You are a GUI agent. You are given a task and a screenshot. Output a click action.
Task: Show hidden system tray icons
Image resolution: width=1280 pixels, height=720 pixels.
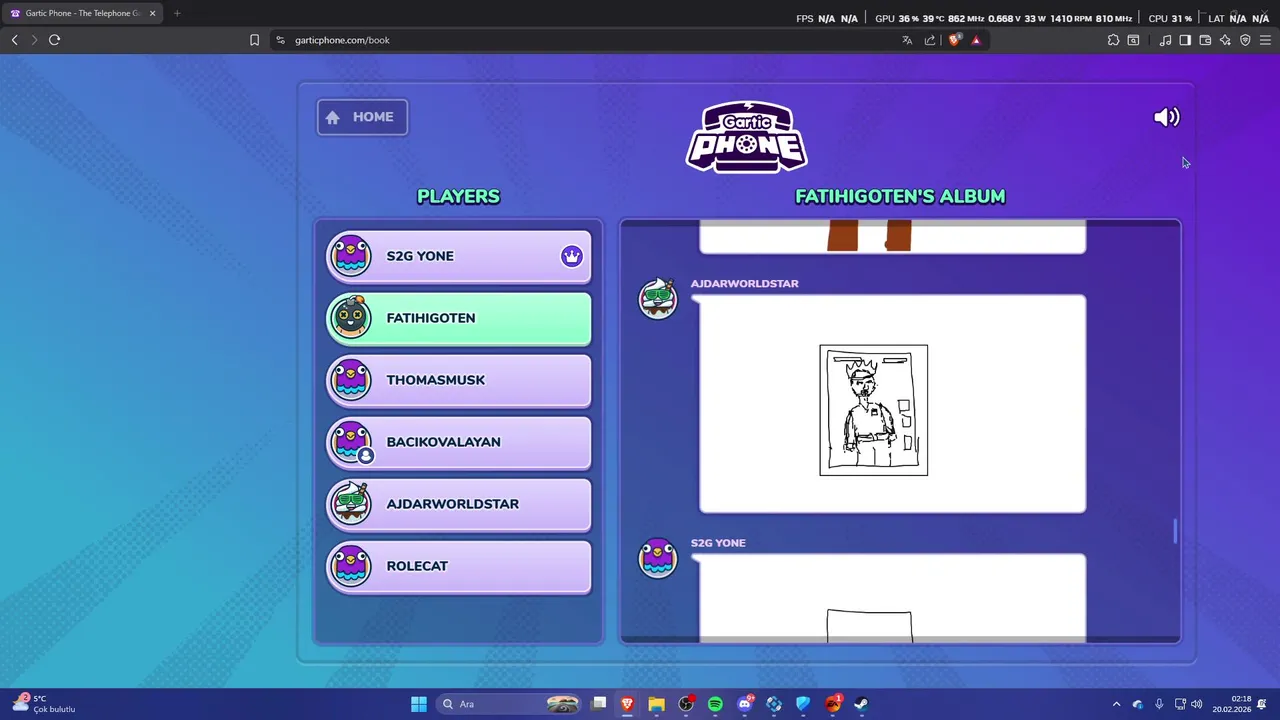pos(1116,704)
